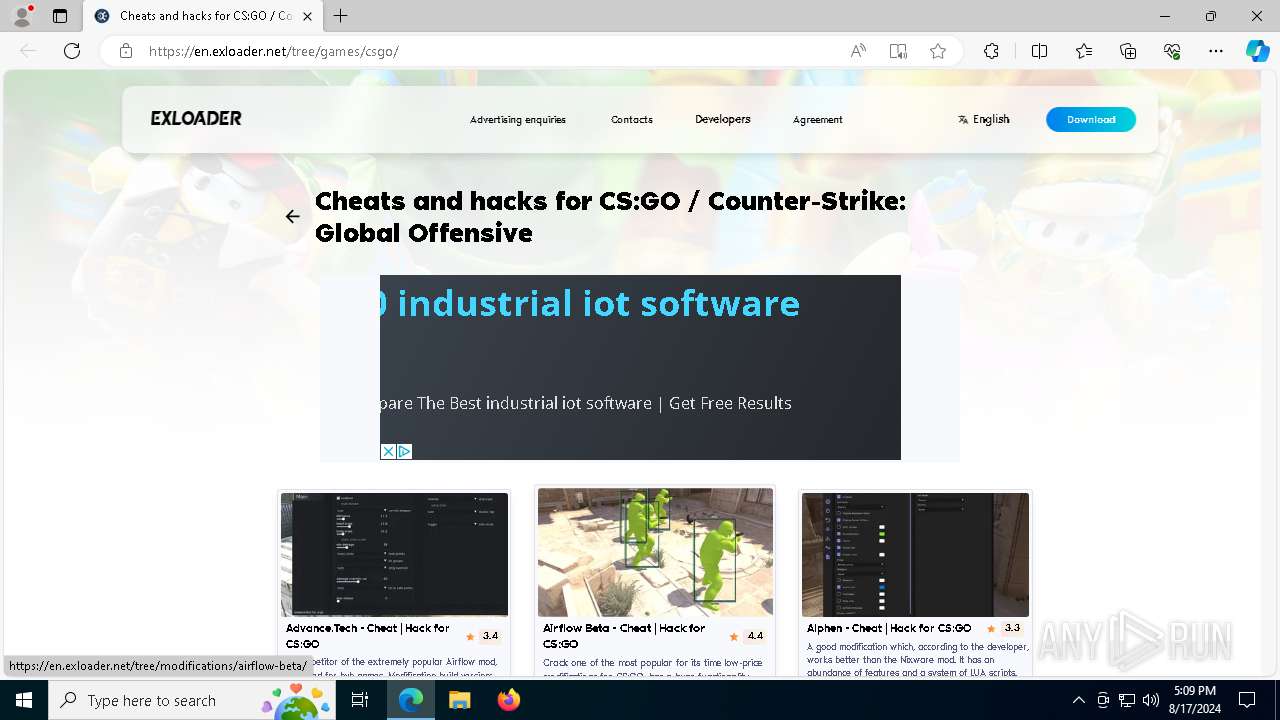Launch Firefox from taskbar
This screenshot has height=720, width=1280.
coord(509,700)
